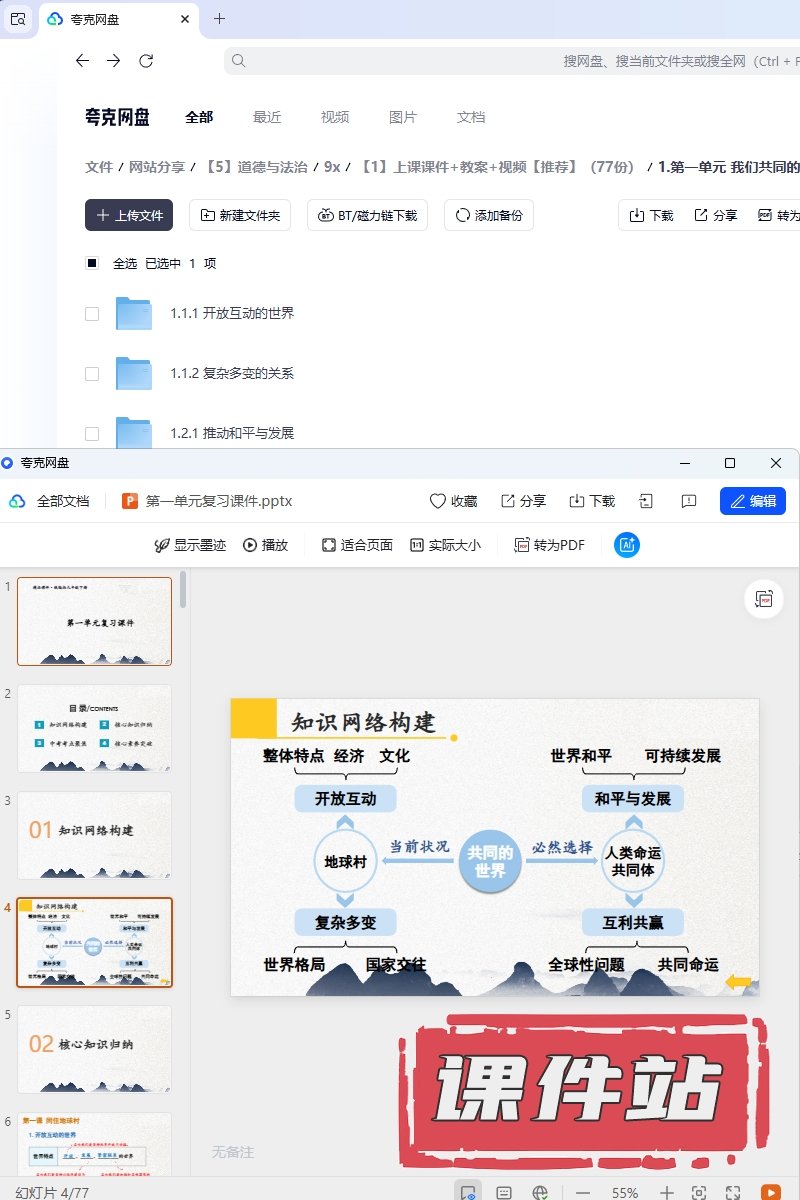Click the fullscreen icon in the status bar

click(733, 1192)
